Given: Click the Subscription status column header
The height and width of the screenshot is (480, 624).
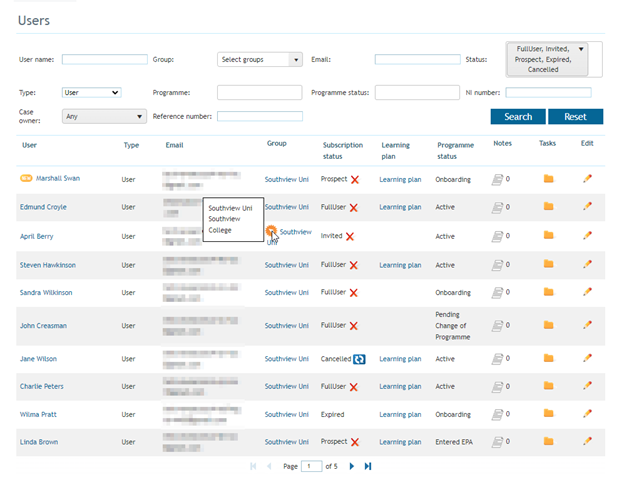Looking at the screenshot, I should point(343,151).
